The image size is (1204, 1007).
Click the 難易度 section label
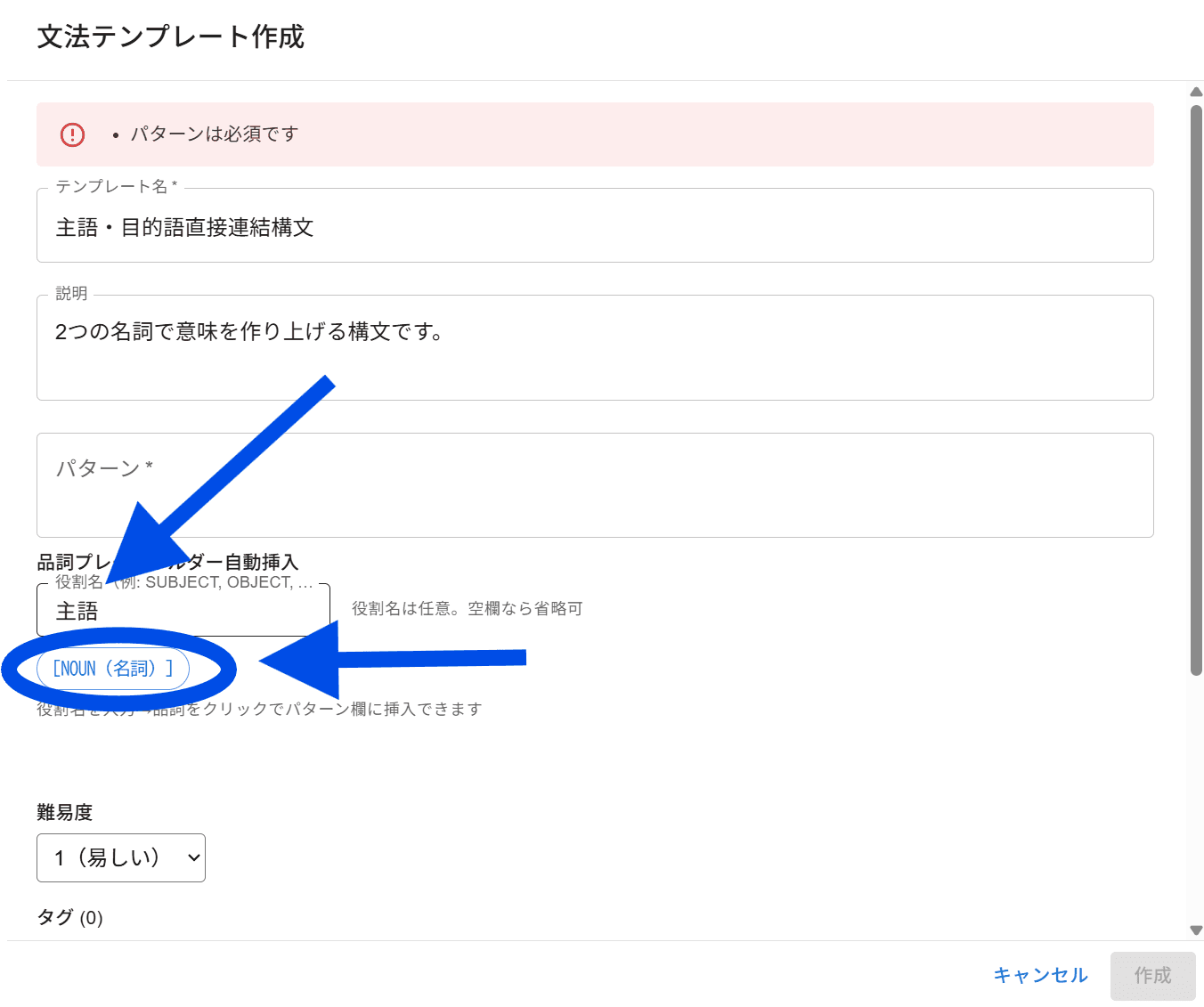tap(65, 812)
